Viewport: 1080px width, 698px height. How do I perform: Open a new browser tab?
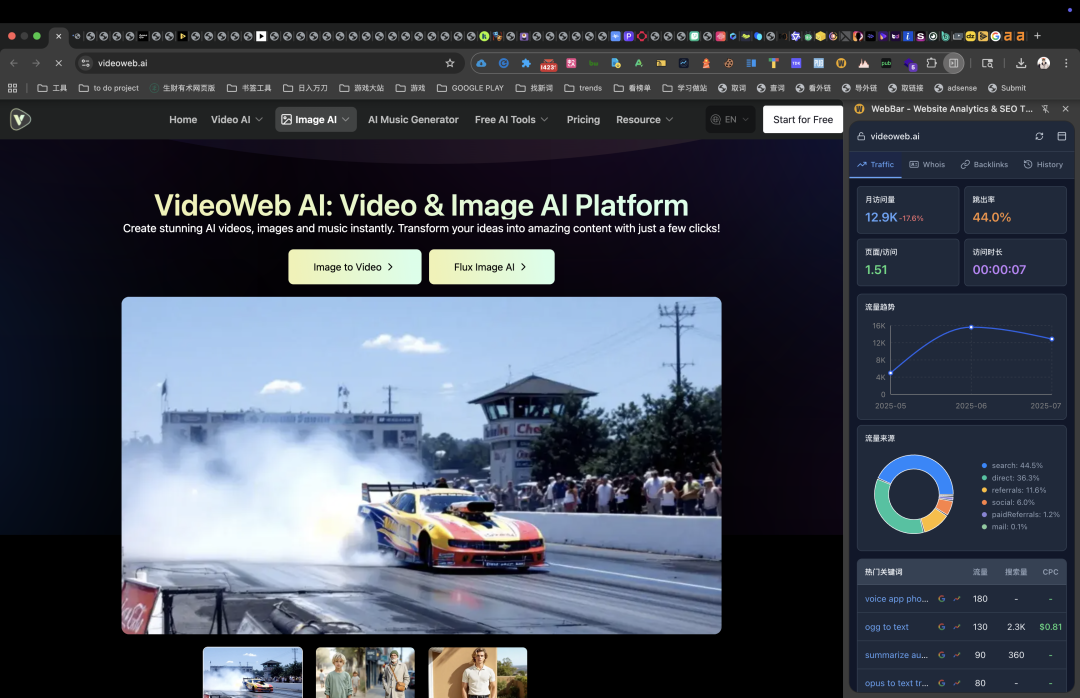point(1037,36)
